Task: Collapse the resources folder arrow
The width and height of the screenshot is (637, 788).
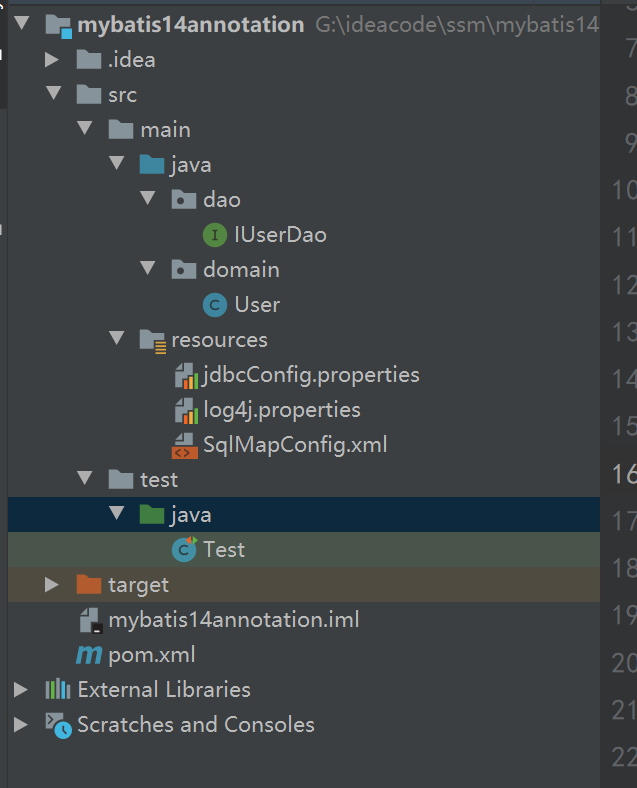Action: tap(116, 340)
